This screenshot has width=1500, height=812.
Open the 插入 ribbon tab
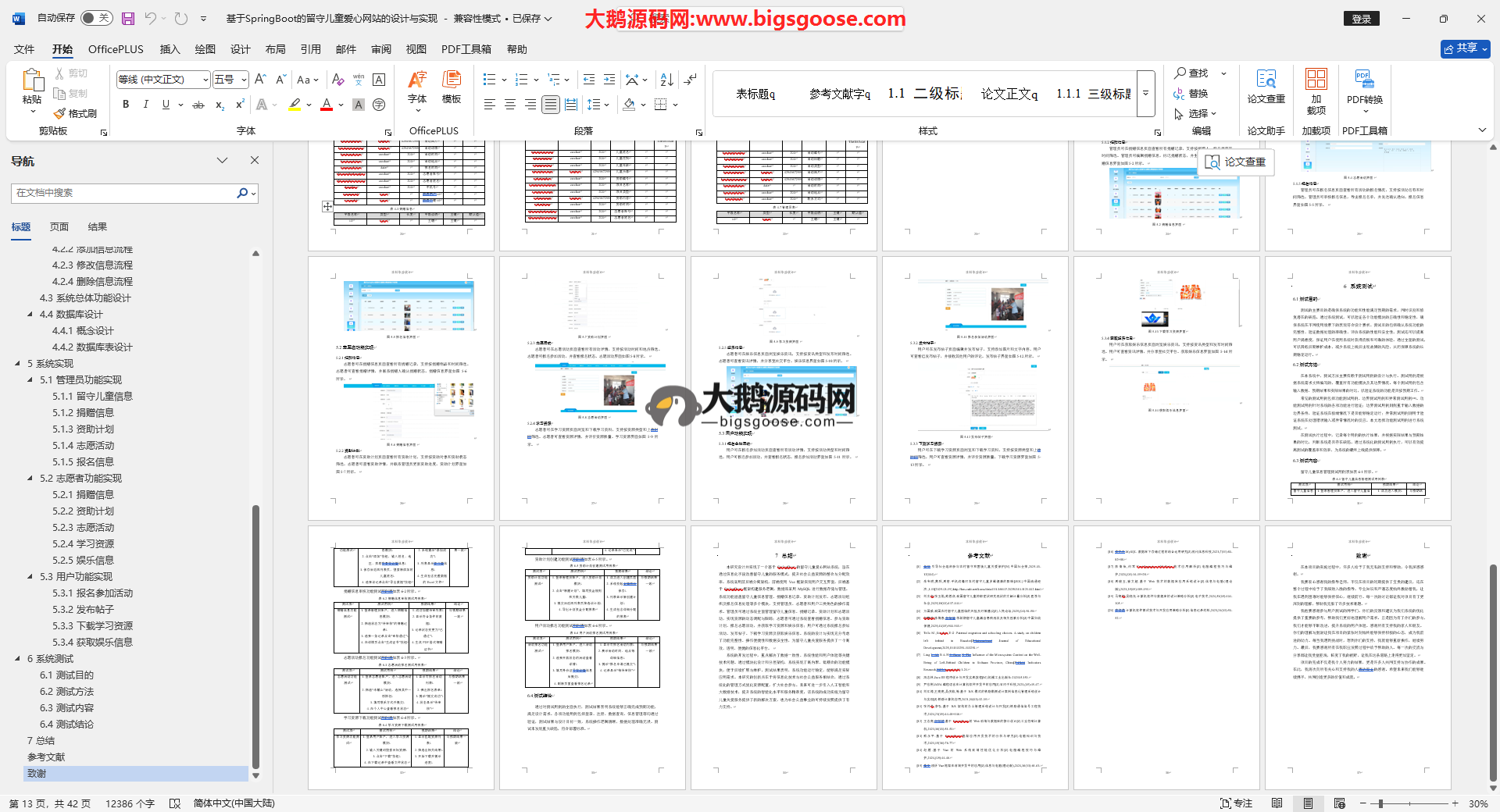pos(170,49)
